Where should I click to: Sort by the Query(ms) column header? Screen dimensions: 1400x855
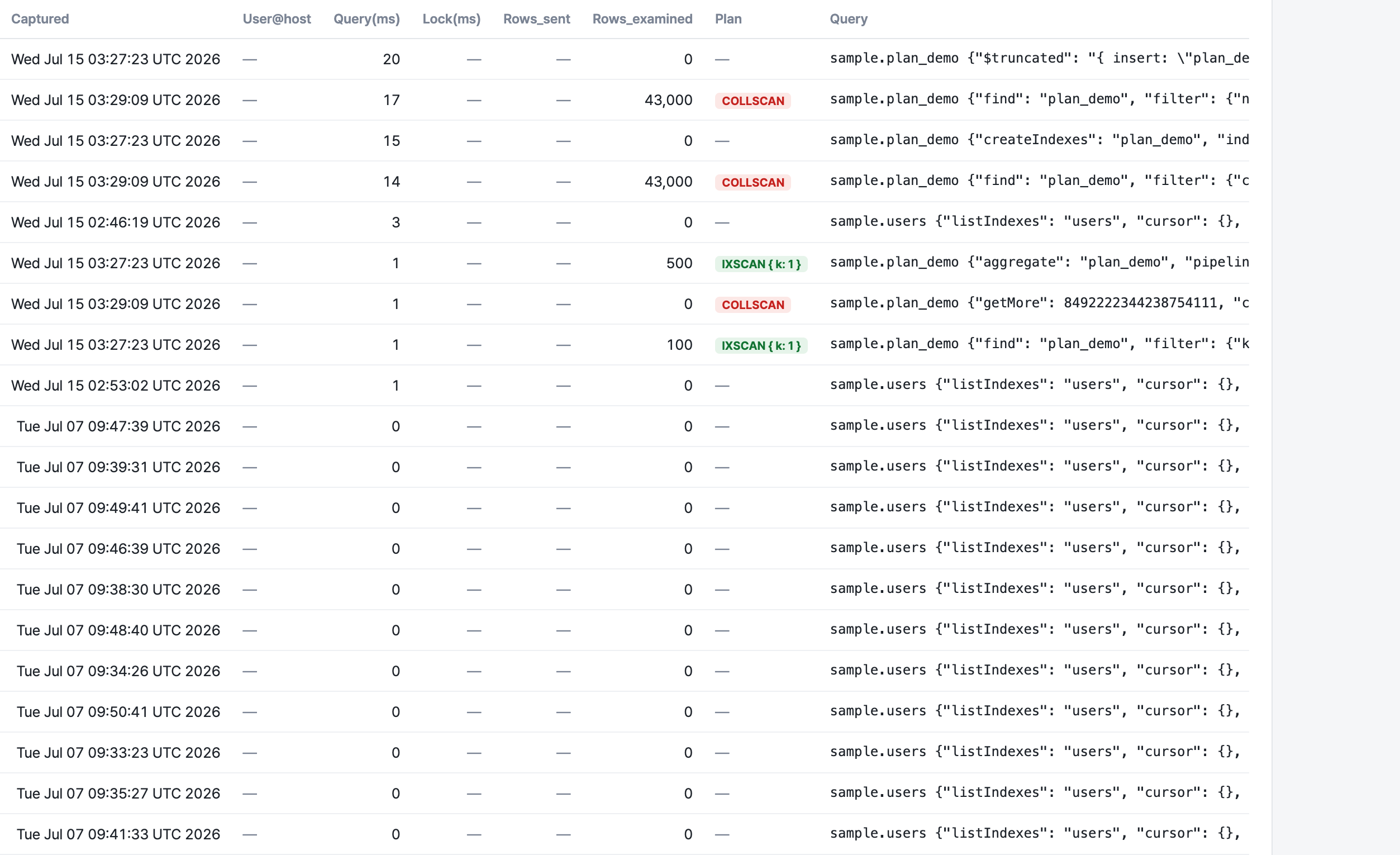(x=366, y=19)
